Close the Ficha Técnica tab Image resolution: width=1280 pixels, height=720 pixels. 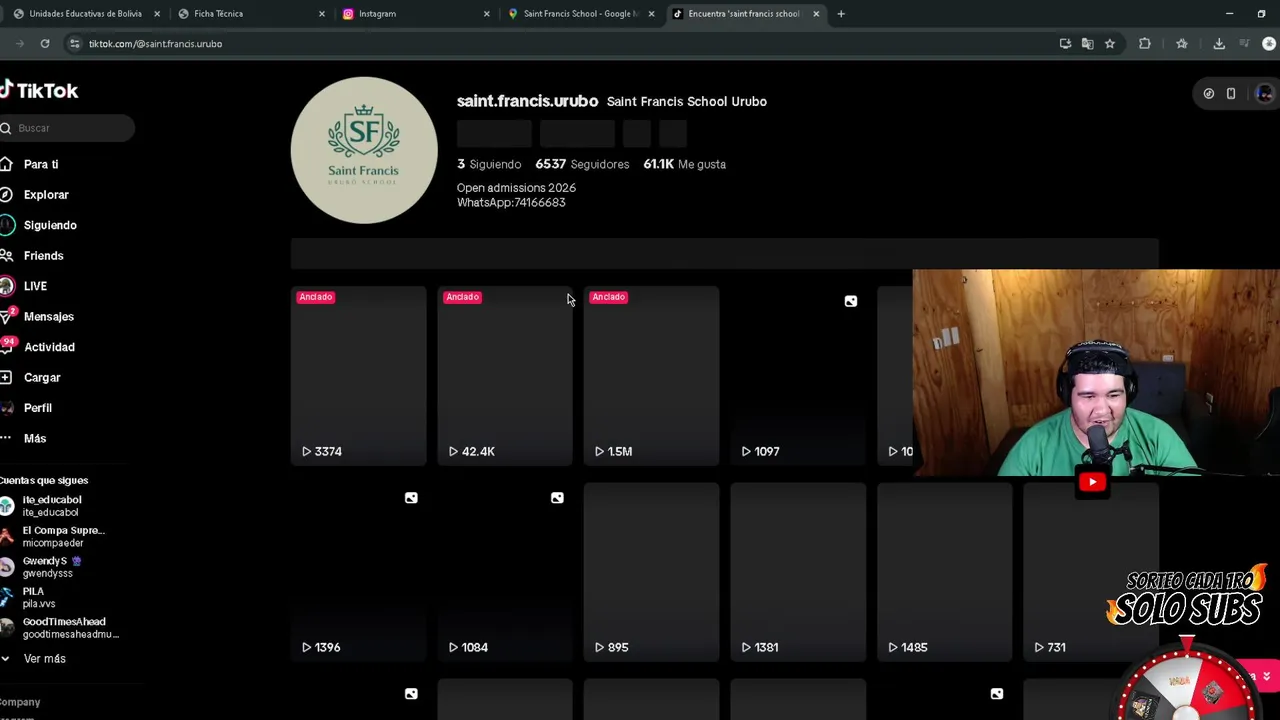[x=322, y=14]
